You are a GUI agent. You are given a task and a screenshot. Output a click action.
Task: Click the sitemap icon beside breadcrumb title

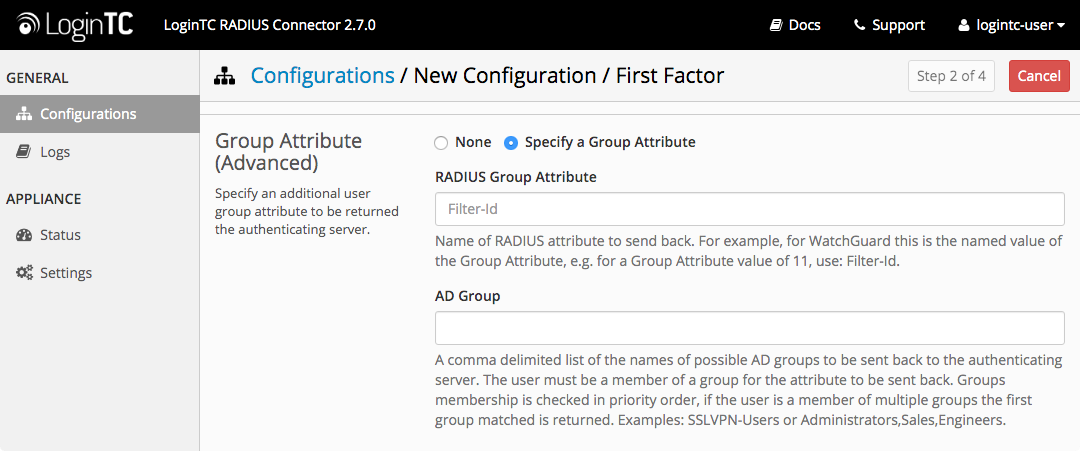tap(225, 76)
